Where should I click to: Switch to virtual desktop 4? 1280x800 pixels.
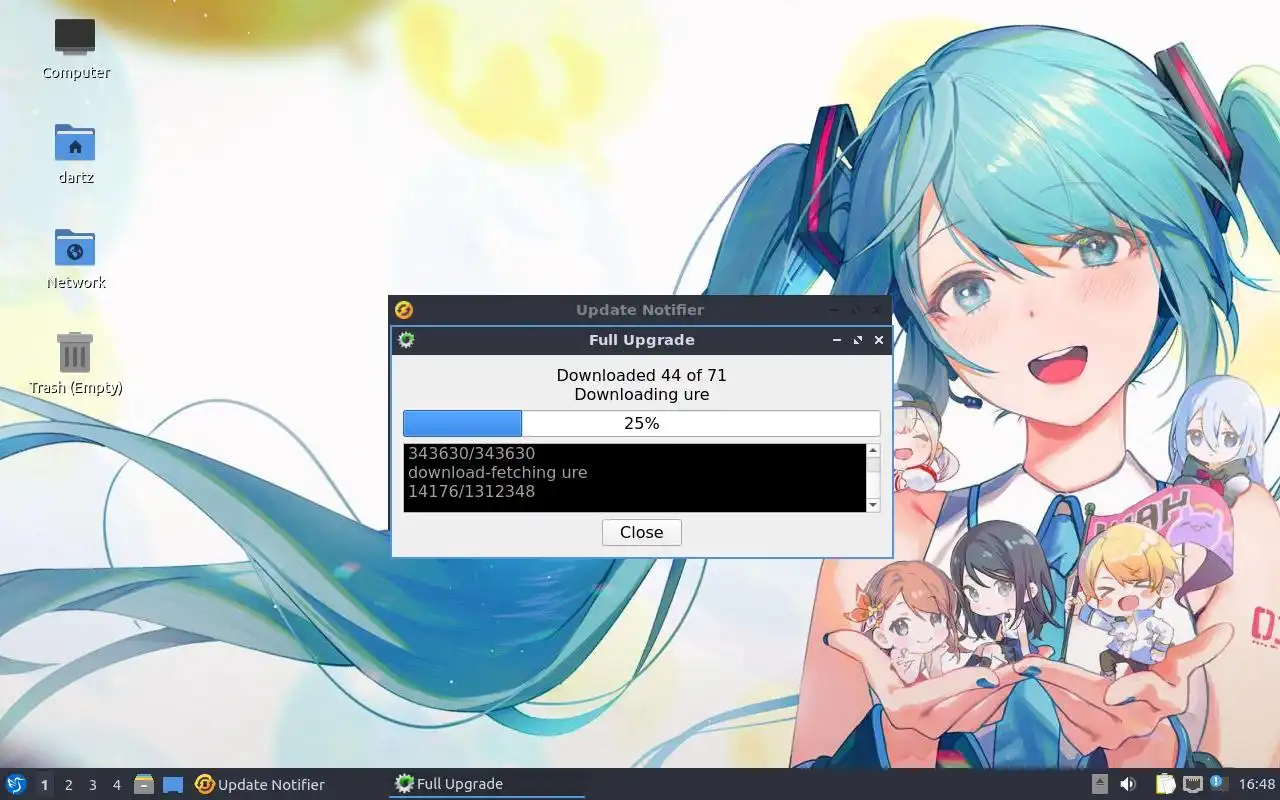(116, 785)
